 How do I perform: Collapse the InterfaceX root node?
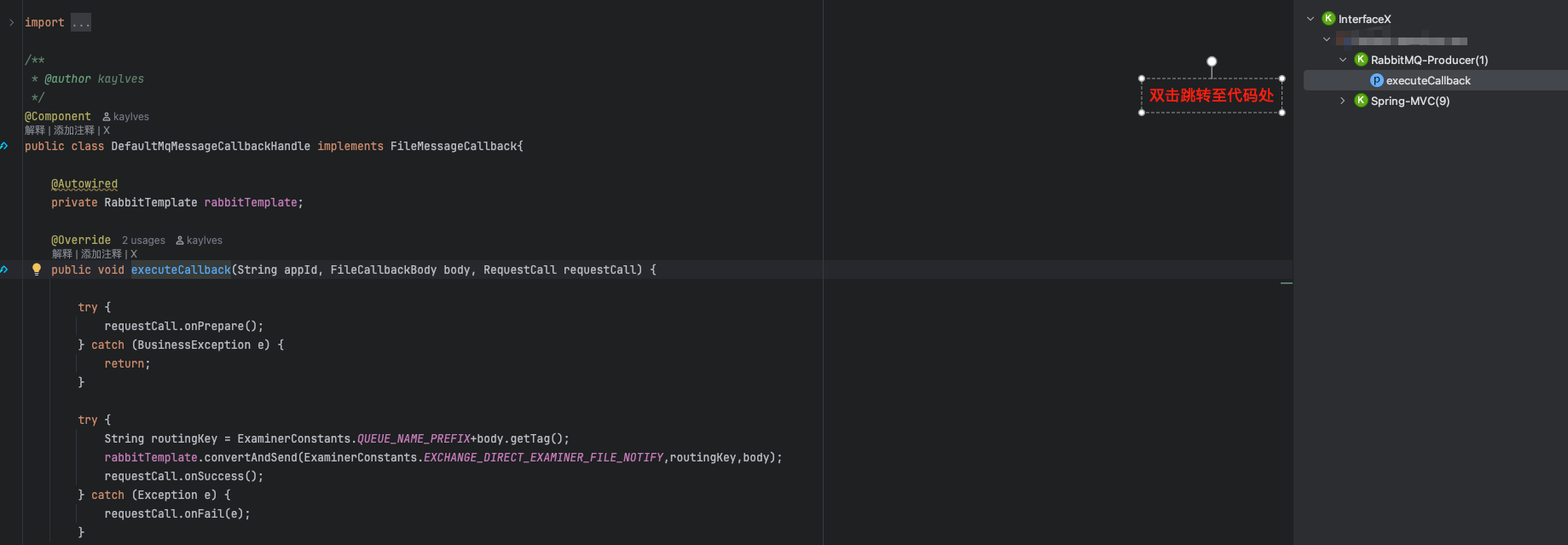tap(1311, 19)
